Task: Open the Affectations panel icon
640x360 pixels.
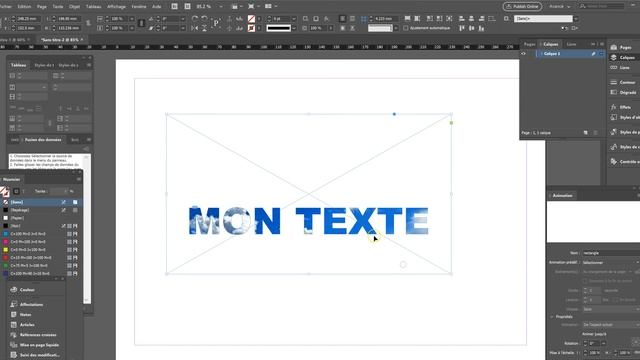Action: pos(13,304)
